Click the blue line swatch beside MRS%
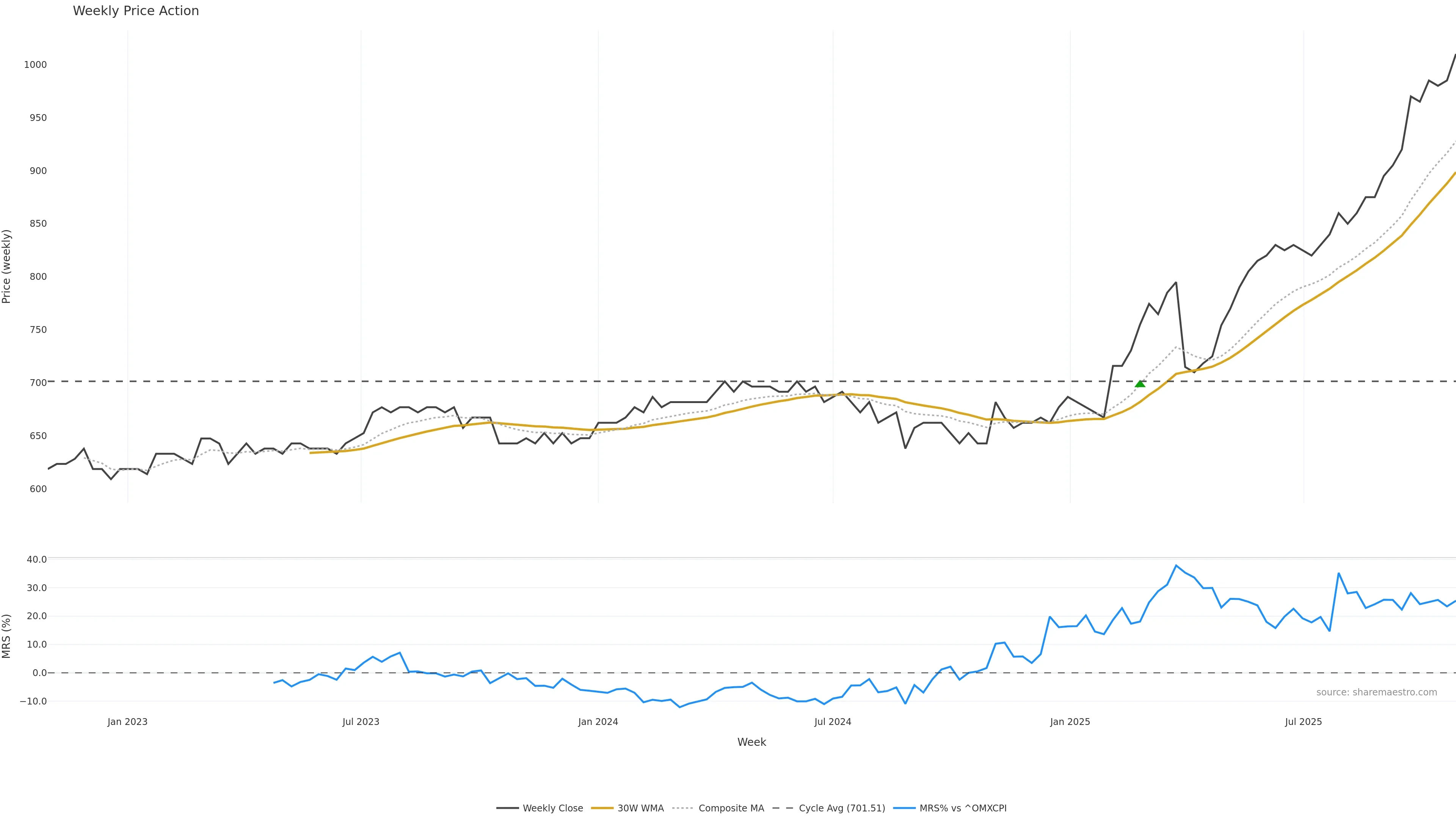 [904, 808]
